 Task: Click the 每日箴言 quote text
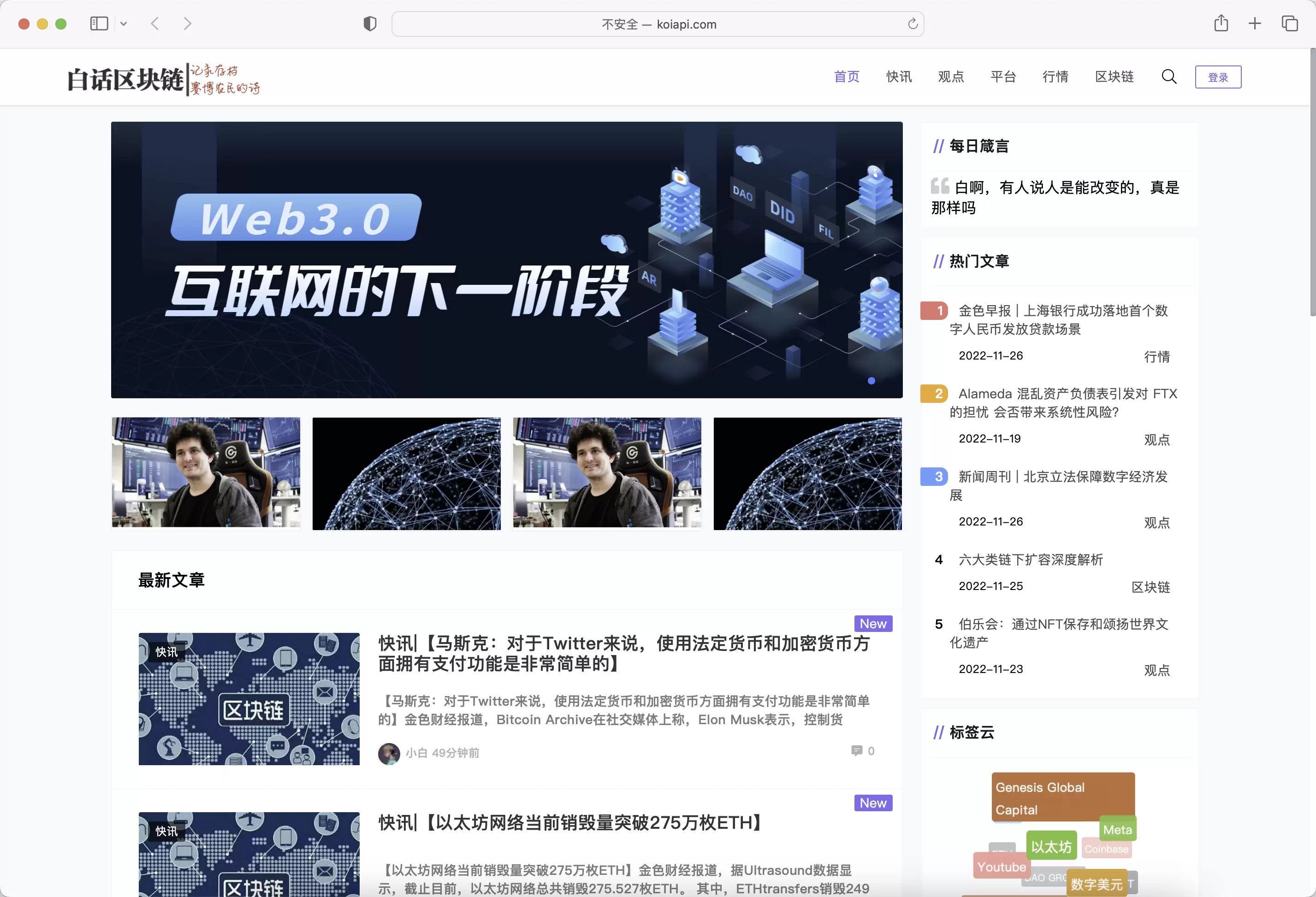click(x=1056, y=197)
